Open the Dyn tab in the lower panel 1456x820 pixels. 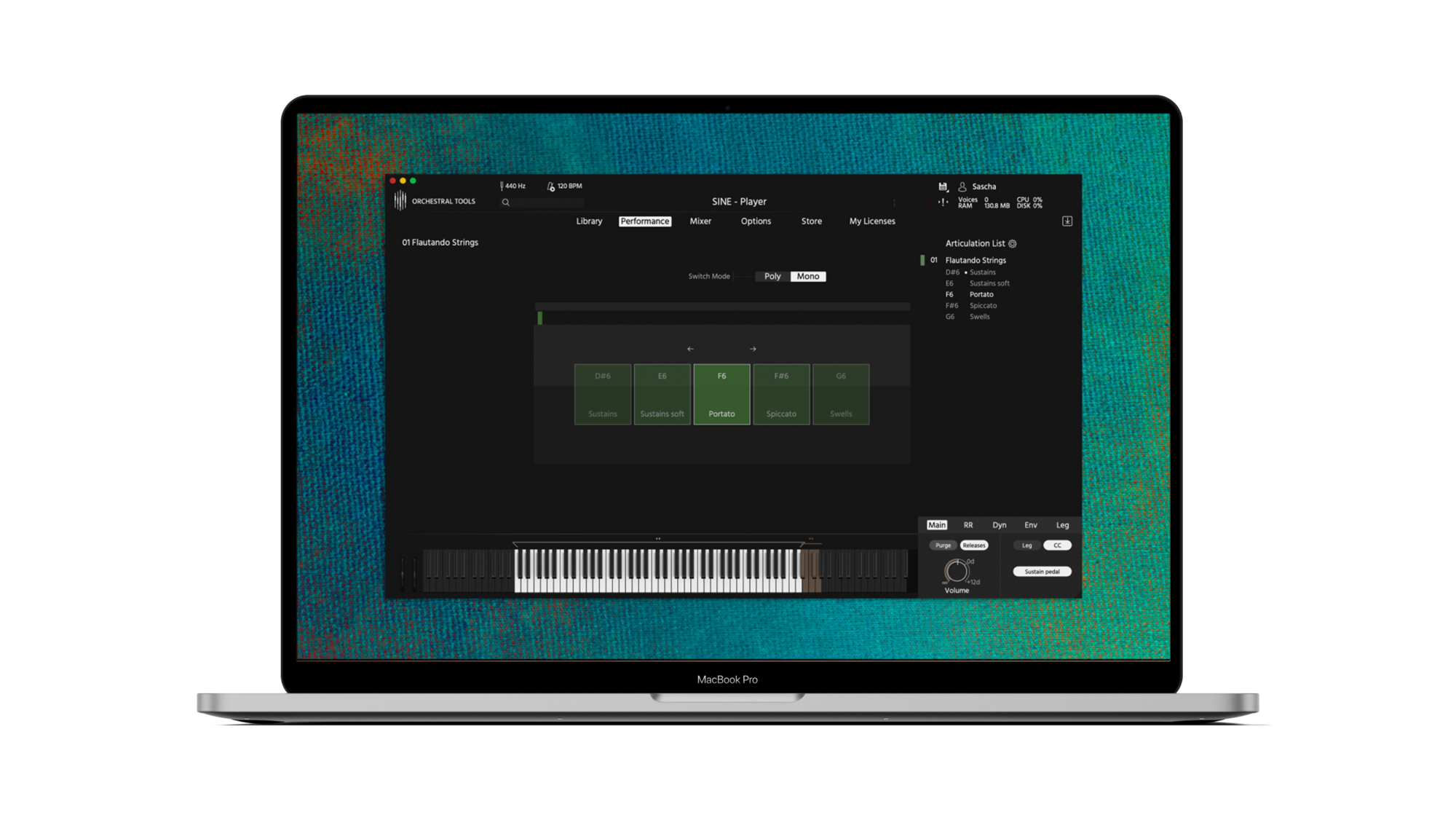pyautogui.click(x=999, y=524)
